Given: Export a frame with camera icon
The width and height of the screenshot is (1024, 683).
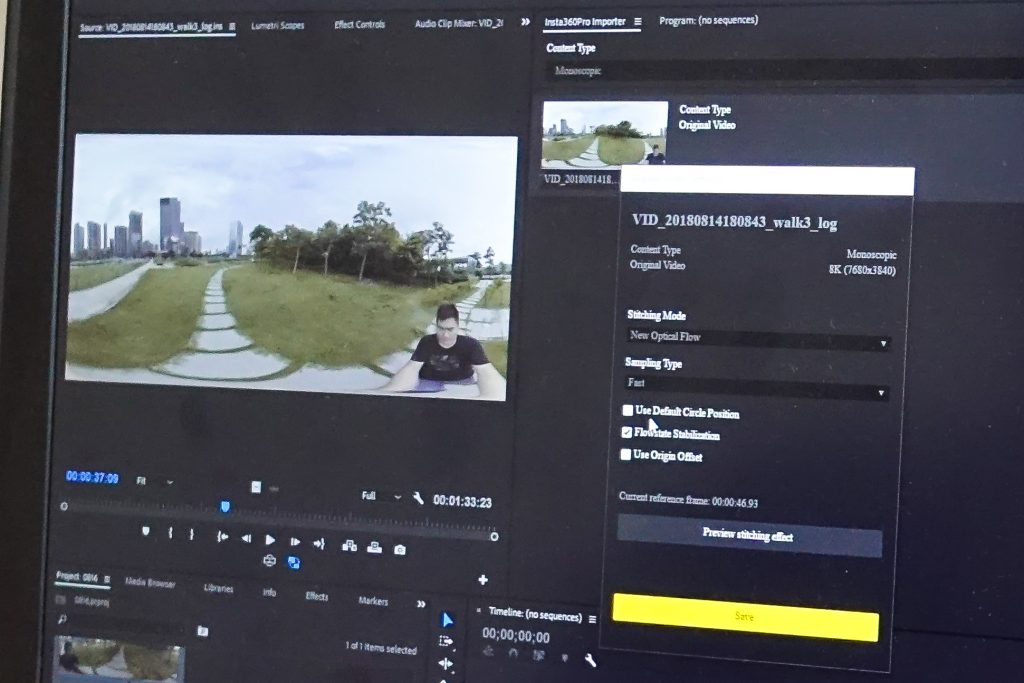Looking at the screenshot, I should (400, 550).
